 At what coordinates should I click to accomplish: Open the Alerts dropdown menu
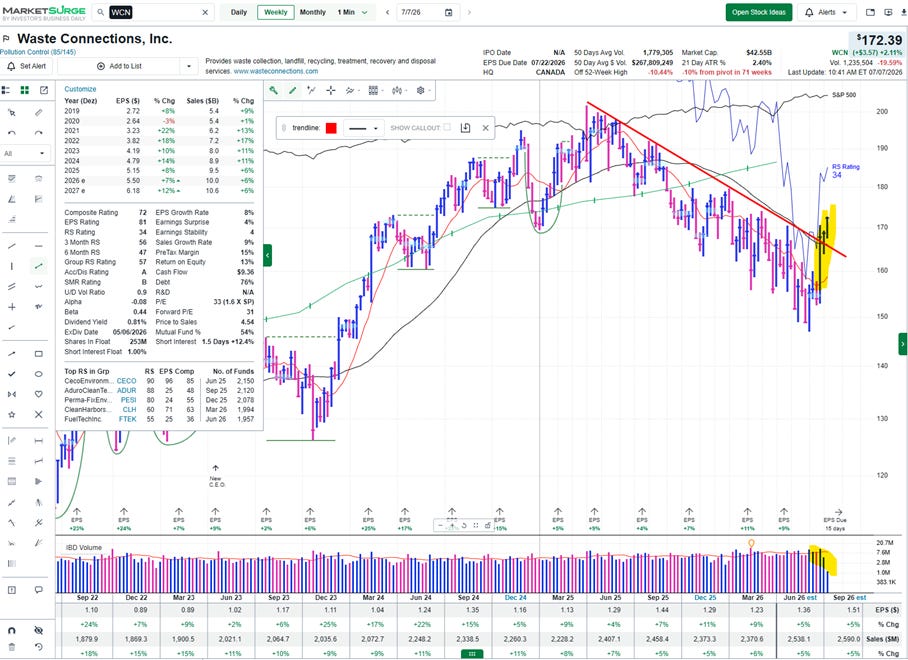[827, 12]
